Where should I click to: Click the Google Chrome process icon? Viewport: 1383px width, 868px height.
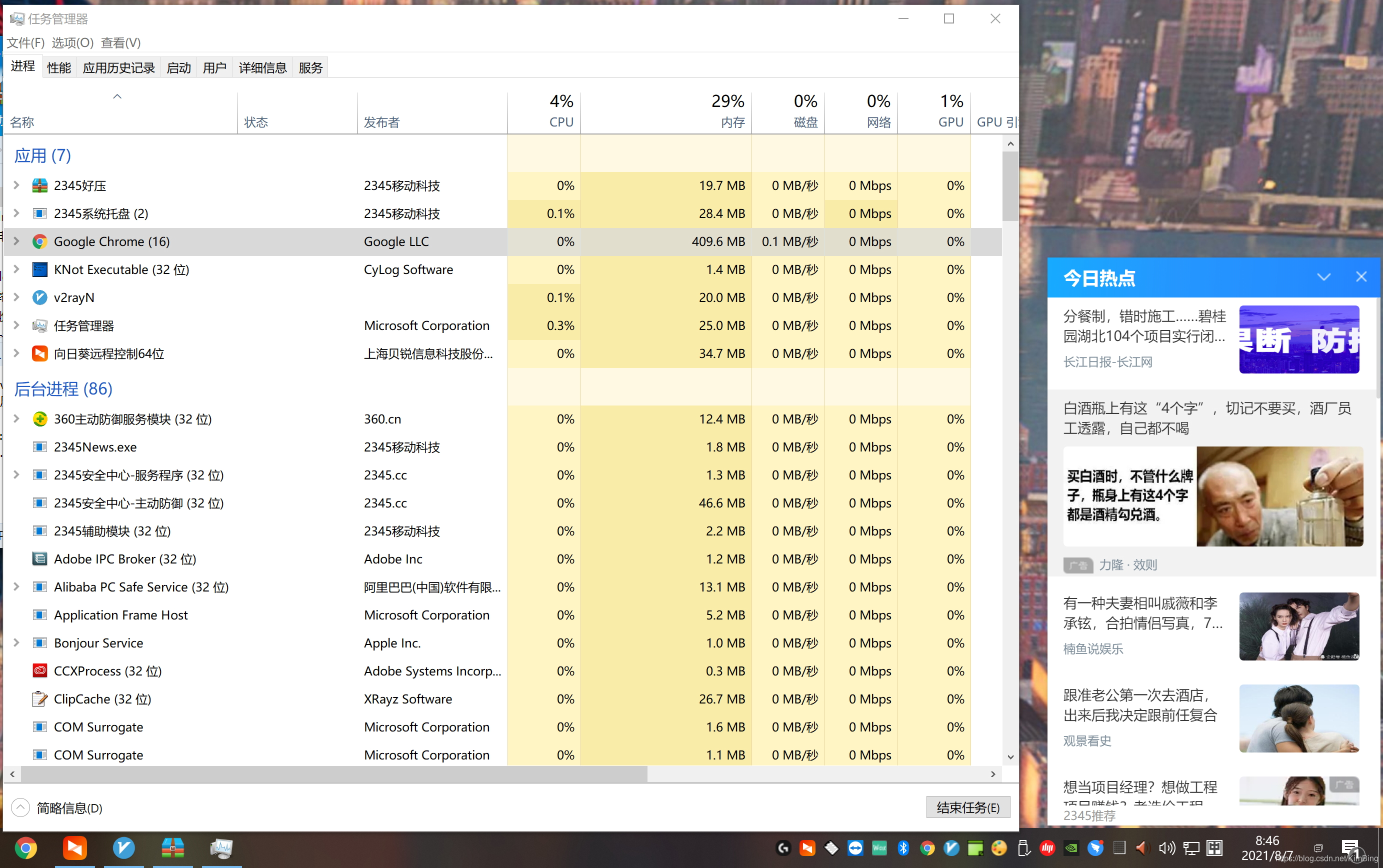point(39,241)
